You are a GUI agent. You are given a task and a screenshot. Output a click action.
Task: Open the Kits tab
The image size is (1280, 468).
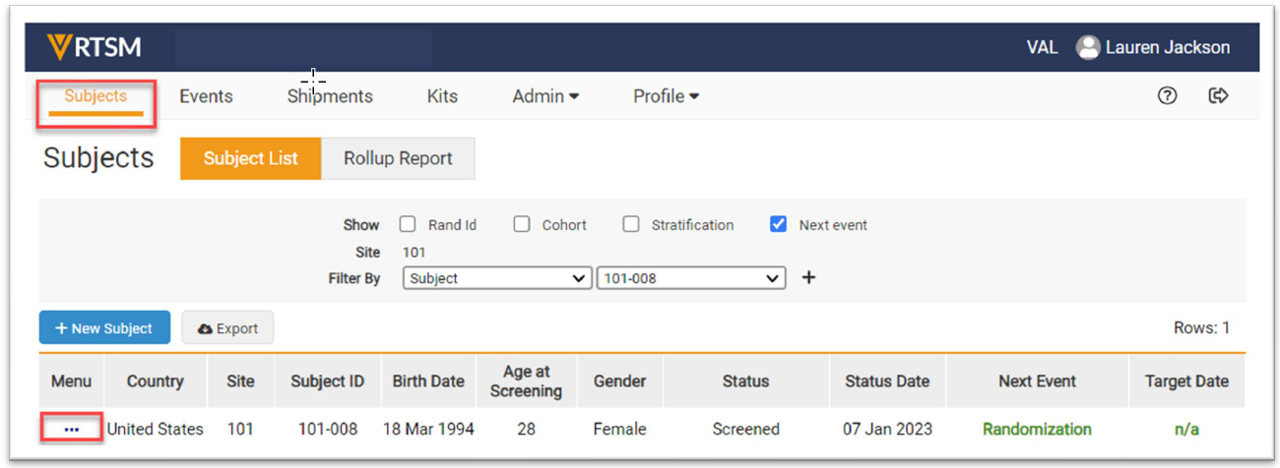tap(442, 97)
